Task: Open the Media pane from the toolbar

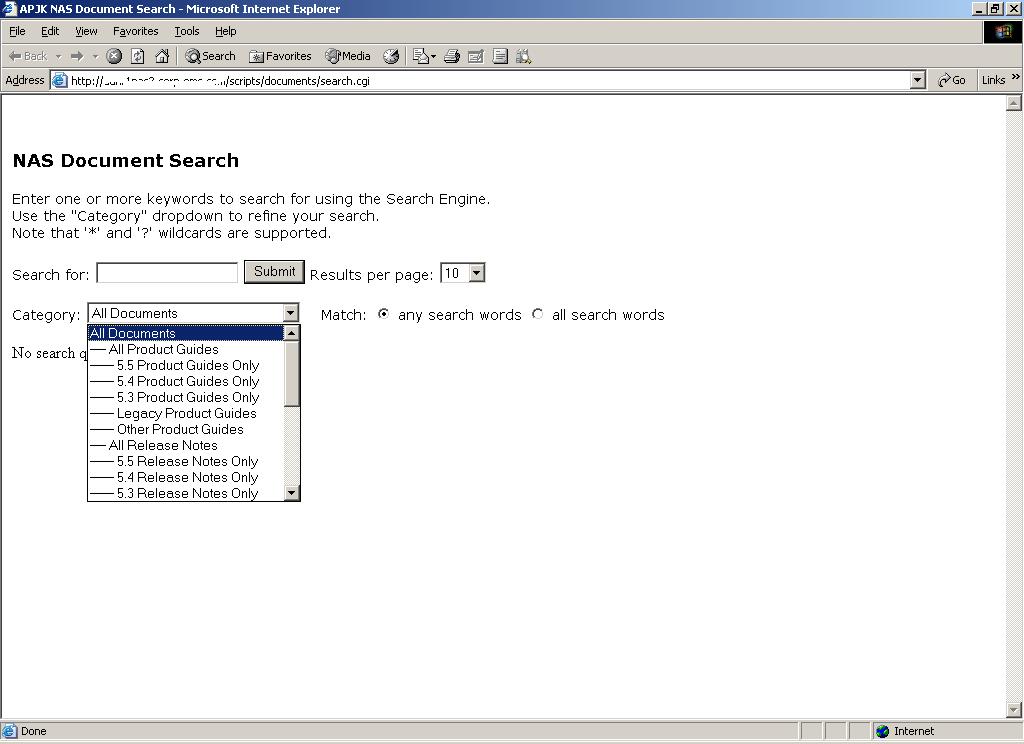Action: (348, 56)
